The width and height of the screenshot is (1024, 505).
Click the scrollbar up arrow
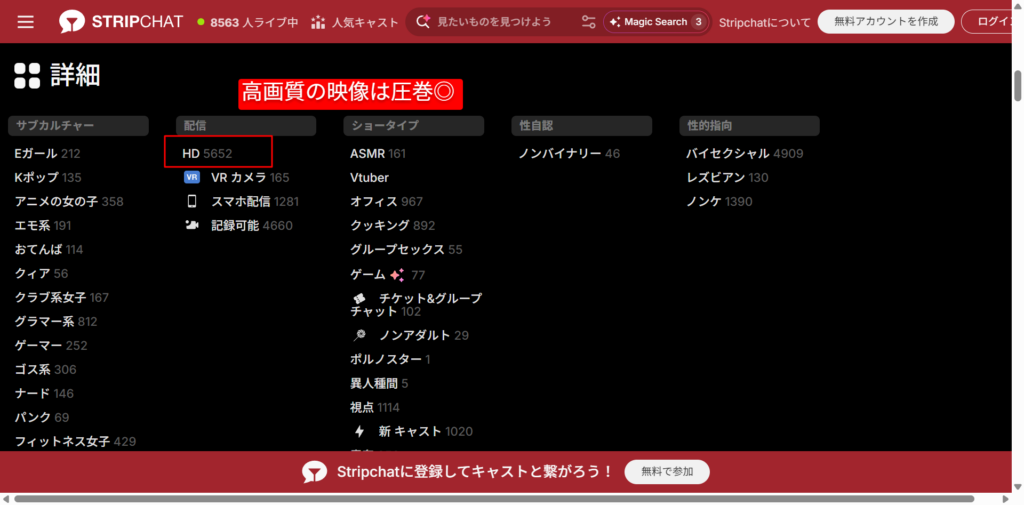click(x=1017, y=5)
